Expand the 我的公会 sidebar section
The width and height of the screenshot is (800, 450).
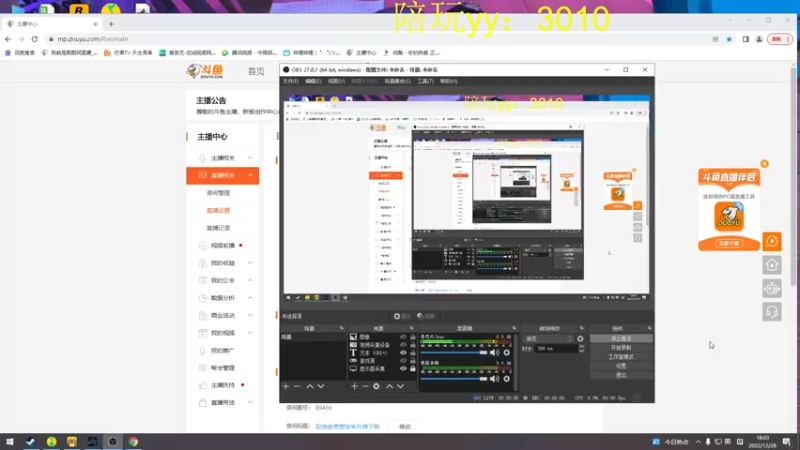(250, 280)
